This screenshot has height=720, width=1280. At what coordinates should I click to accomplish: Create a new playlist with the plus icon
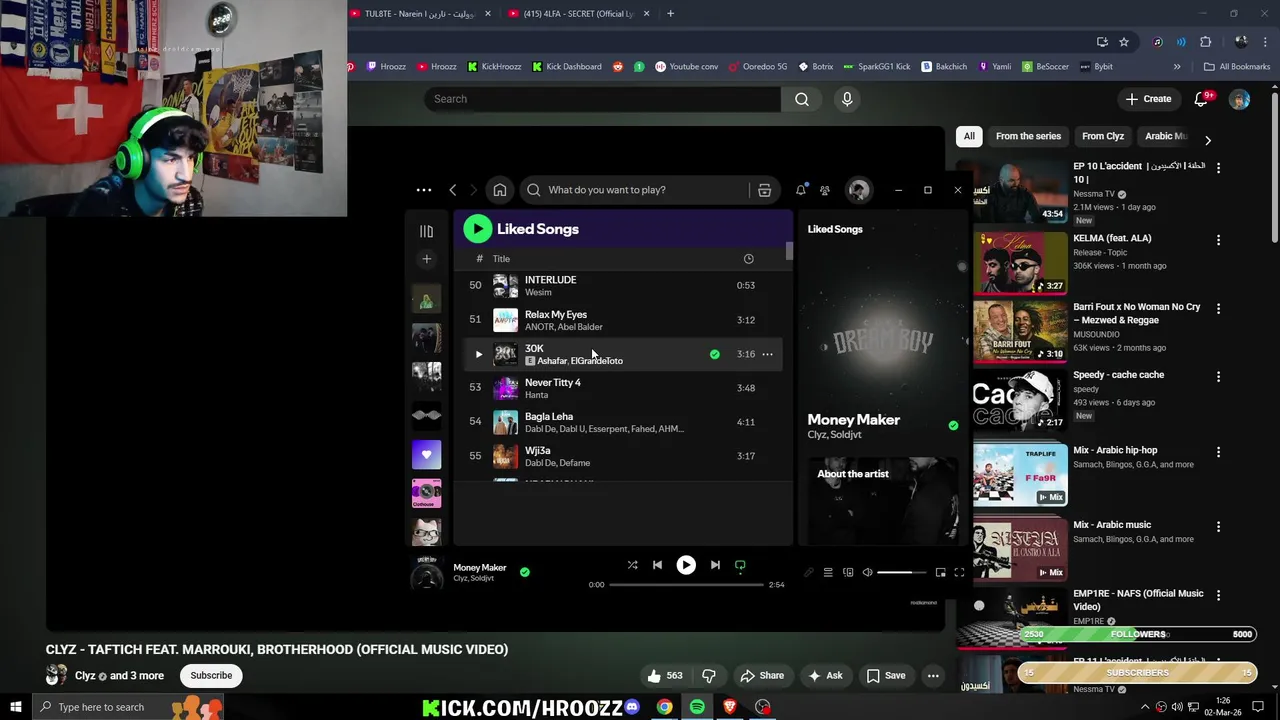(x=426, y=259)
